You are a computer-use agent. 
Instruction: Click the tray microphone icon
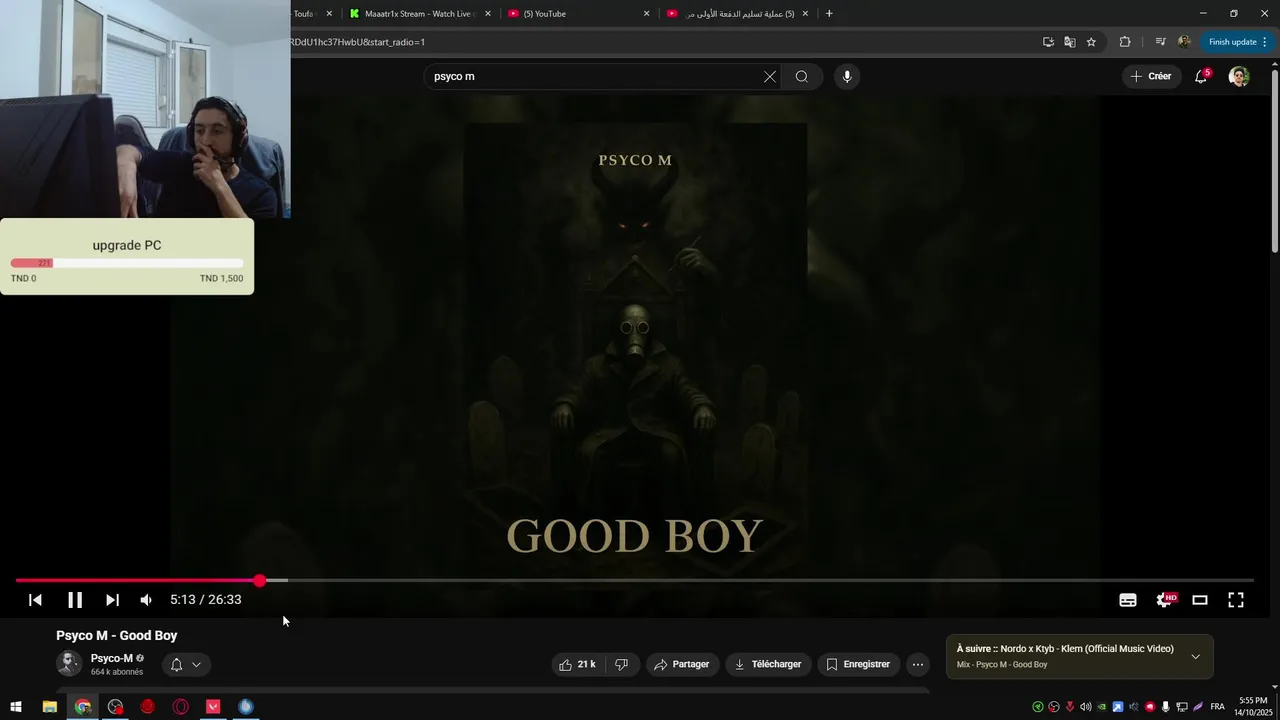tap(1166, 707)
